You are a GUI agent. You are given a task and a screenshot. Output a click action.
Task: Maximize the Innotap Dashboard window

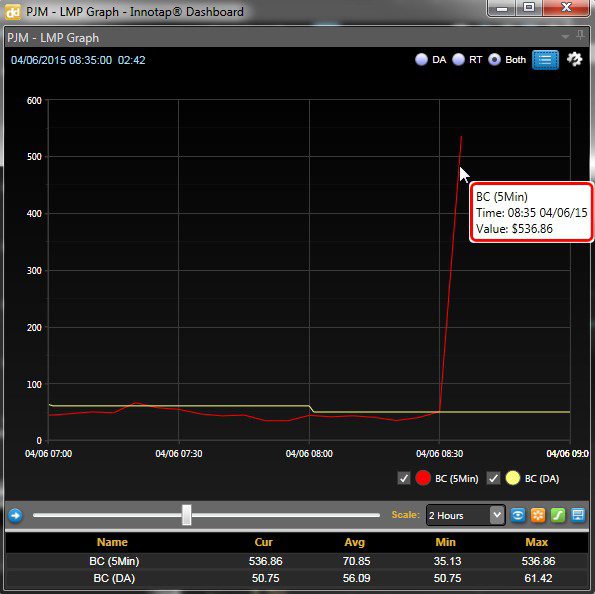click(529, 8)
